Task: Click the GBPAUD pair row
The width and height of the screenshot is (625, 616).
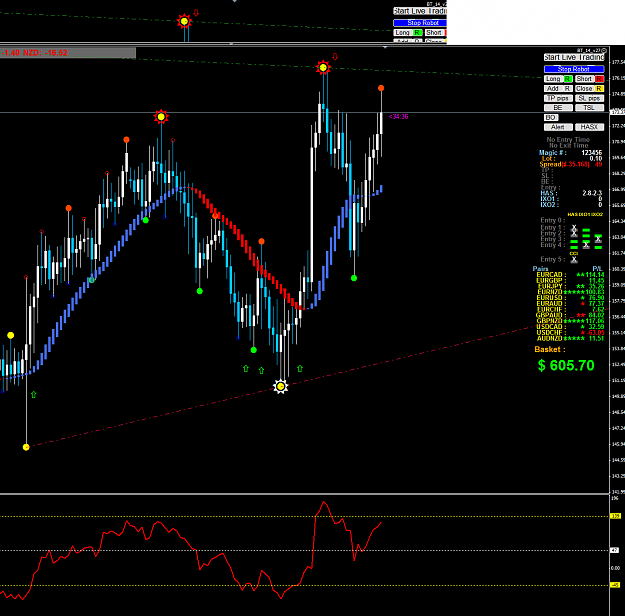Action: click(570, 315)
